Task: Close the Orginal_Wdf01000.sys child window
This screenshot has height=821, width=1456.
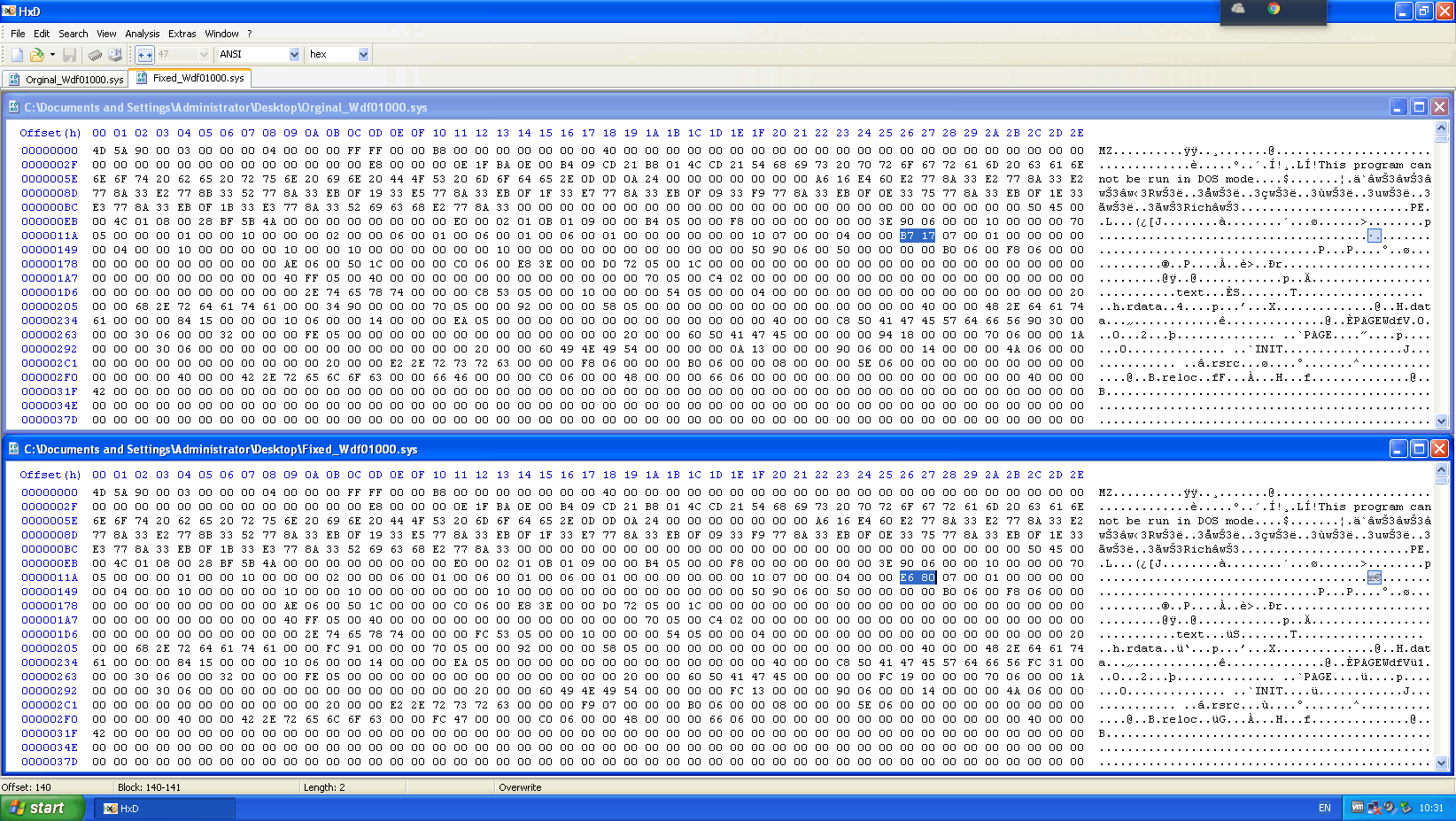Action: (x=1440, y=107)
